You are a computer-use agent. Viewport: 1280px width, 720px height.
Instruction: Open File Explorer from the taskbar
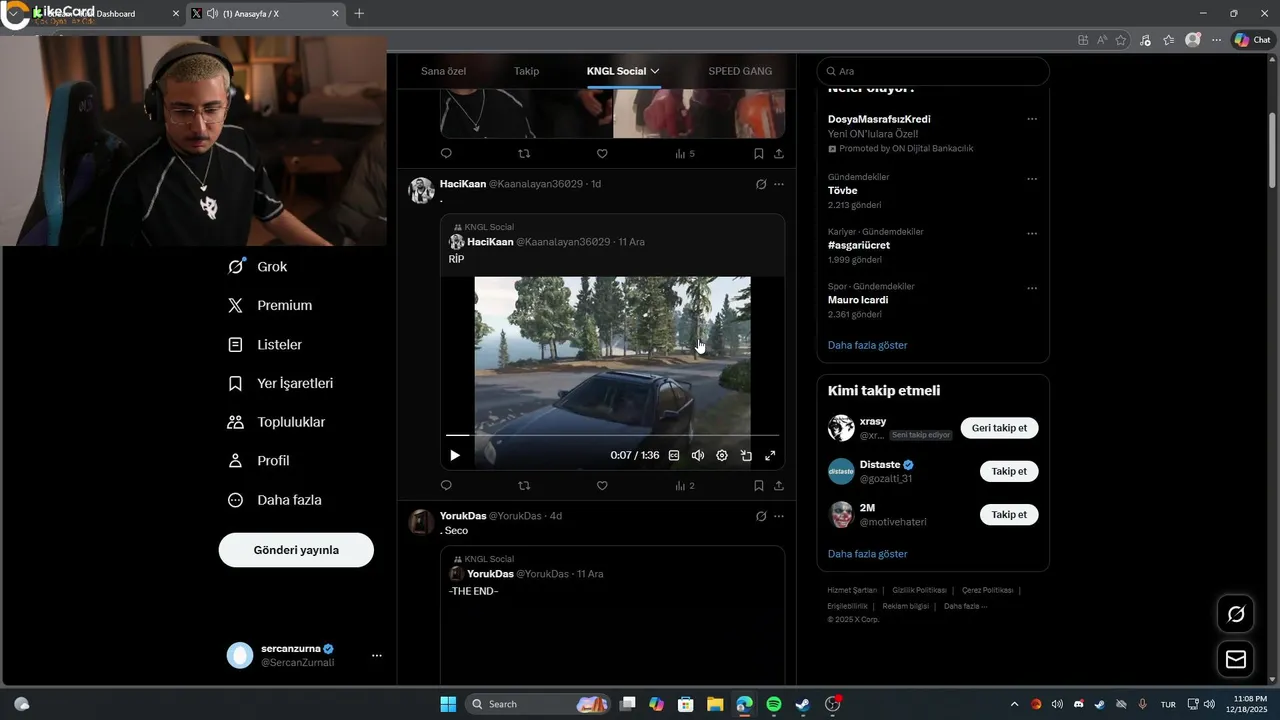[x=715, y=704]
